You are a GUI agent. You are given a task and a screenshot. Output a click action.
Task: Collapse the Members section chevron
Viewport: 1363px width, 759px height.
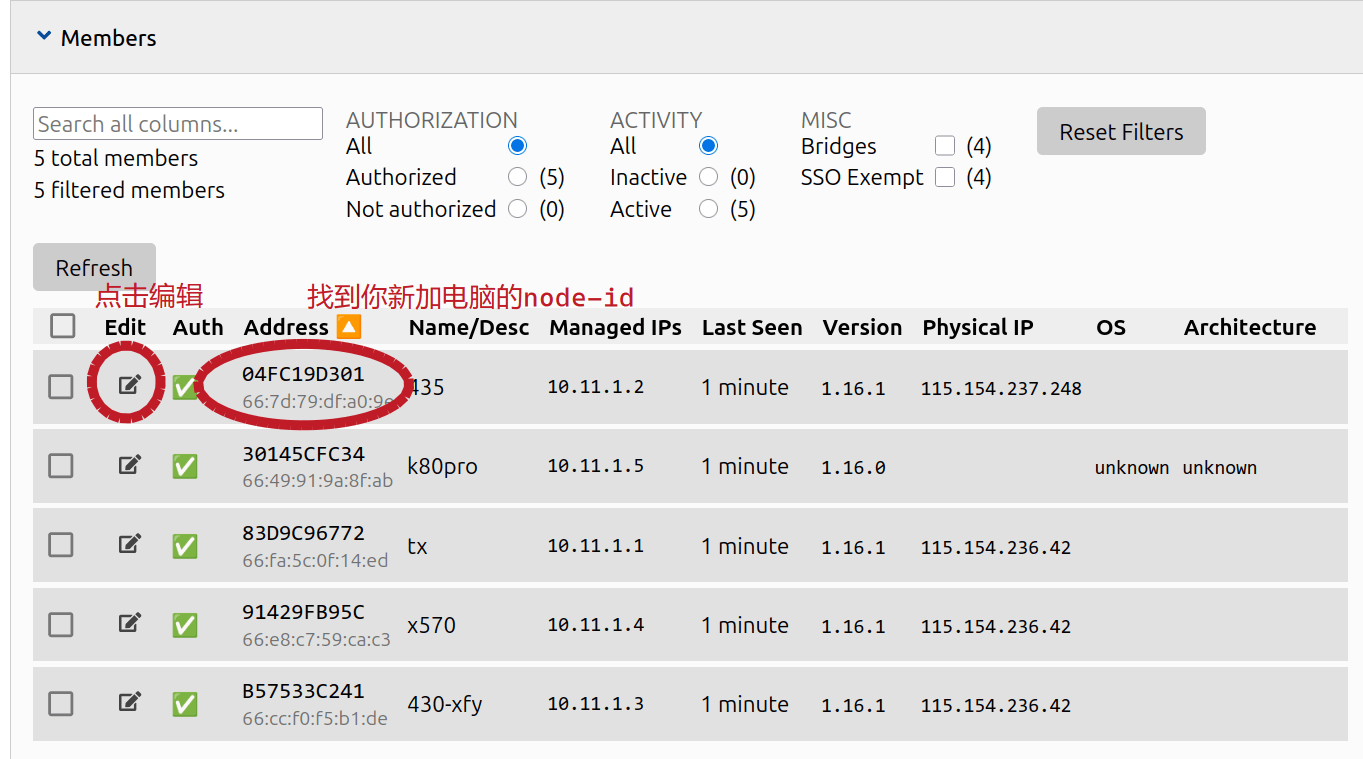43,37
